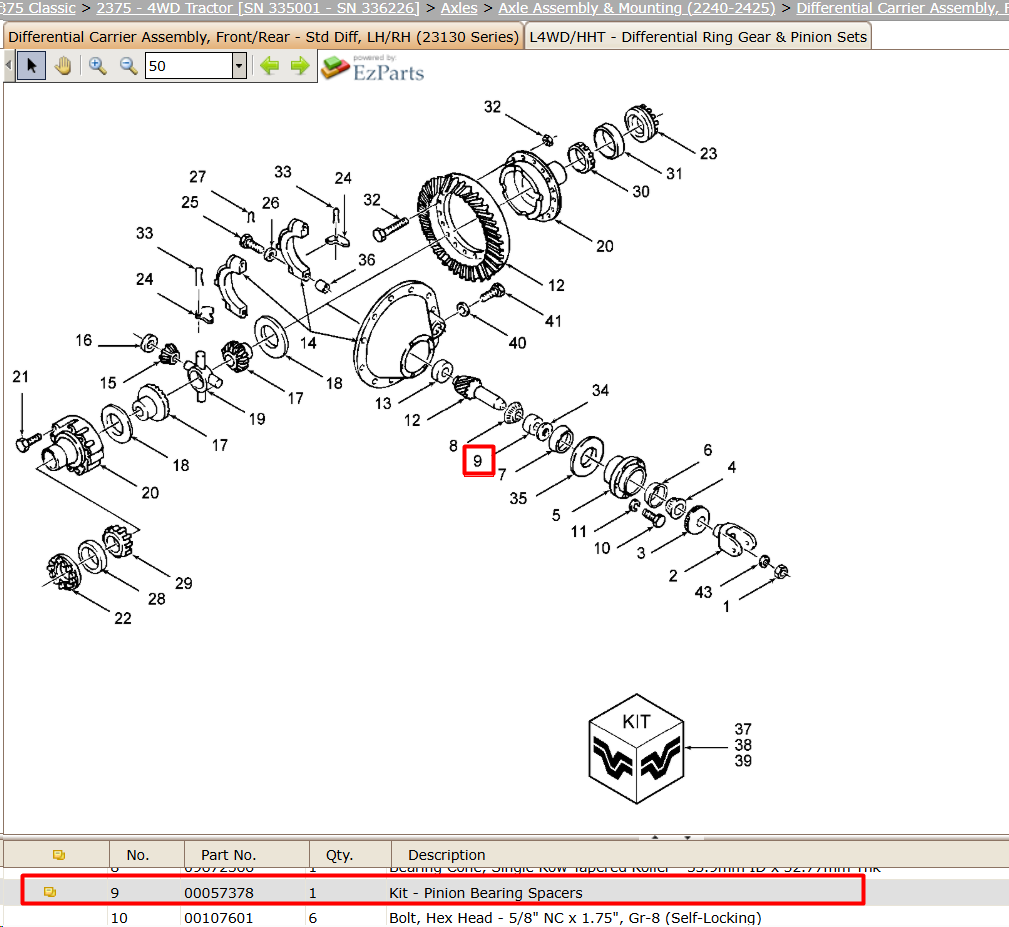Screen dimensions: 1009x927
Task: Select callout 29 in diagram
Action: coord(183,583)
